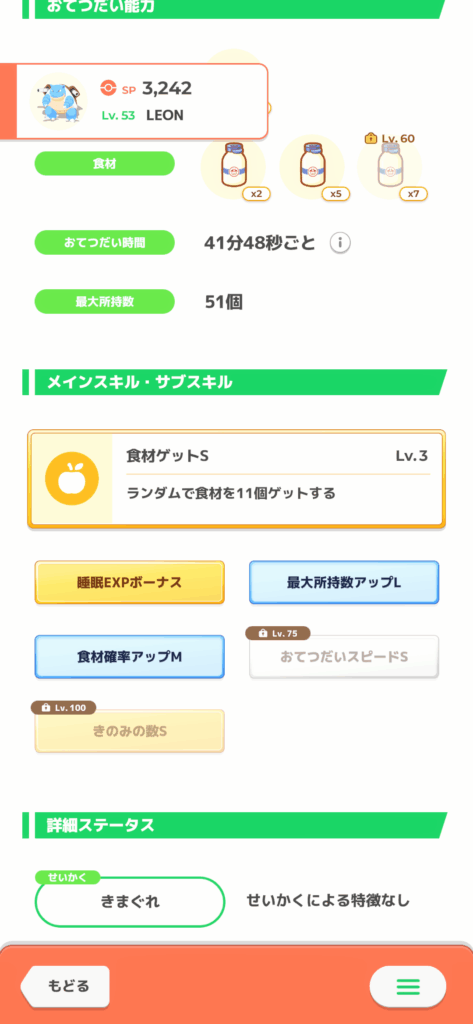
Task: Tap the orange apple main skill icon
Action: point(72,477)
